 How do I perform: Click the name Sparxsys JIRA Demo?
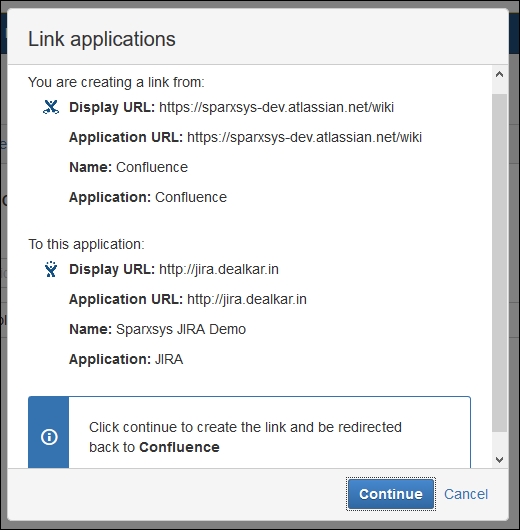pyautogui.click(x=181, y=329)
